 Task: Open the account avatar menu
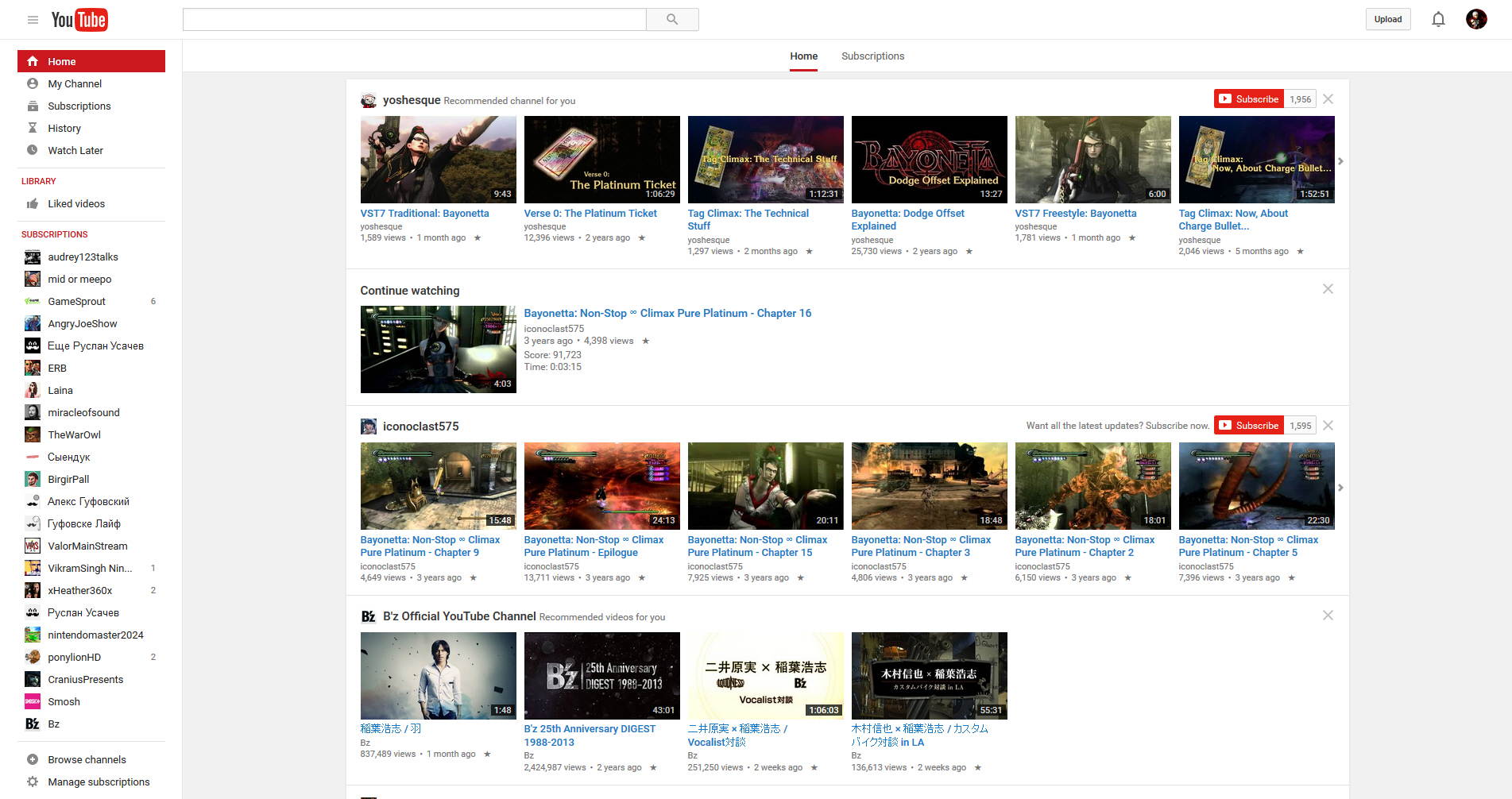click(1476, 19)
